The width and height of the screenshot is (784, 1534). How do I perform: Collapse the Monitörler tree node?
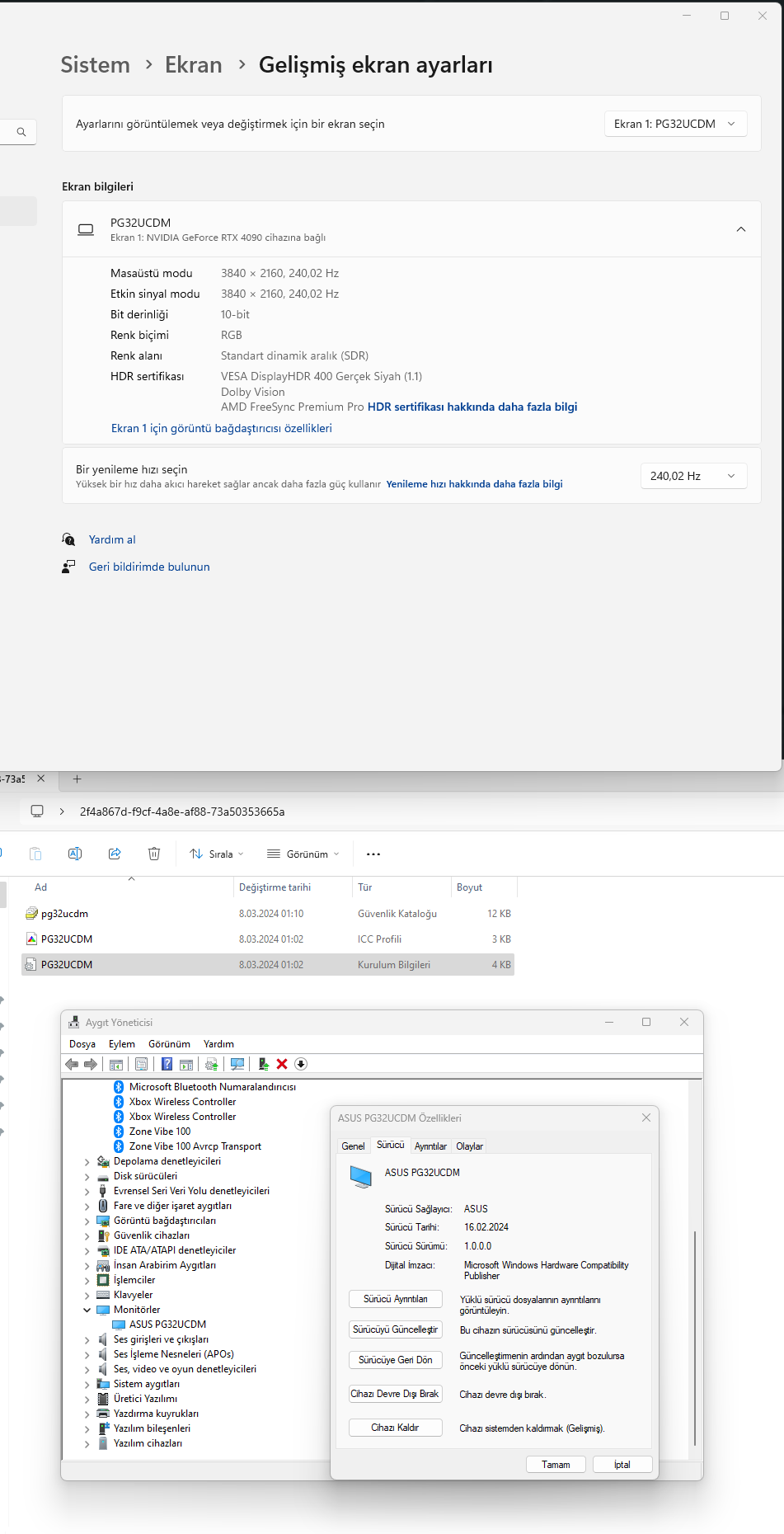tap(87, 1310)
